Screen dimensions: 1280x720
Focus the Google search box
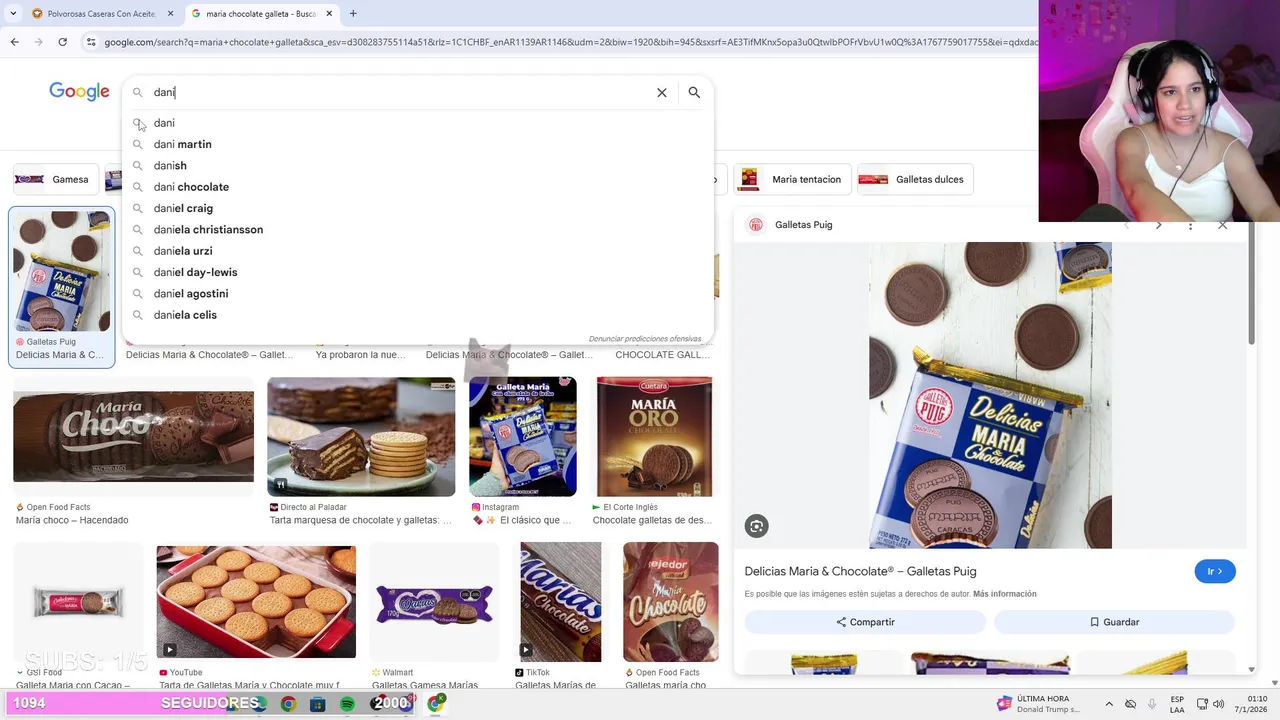pos(400,92)
